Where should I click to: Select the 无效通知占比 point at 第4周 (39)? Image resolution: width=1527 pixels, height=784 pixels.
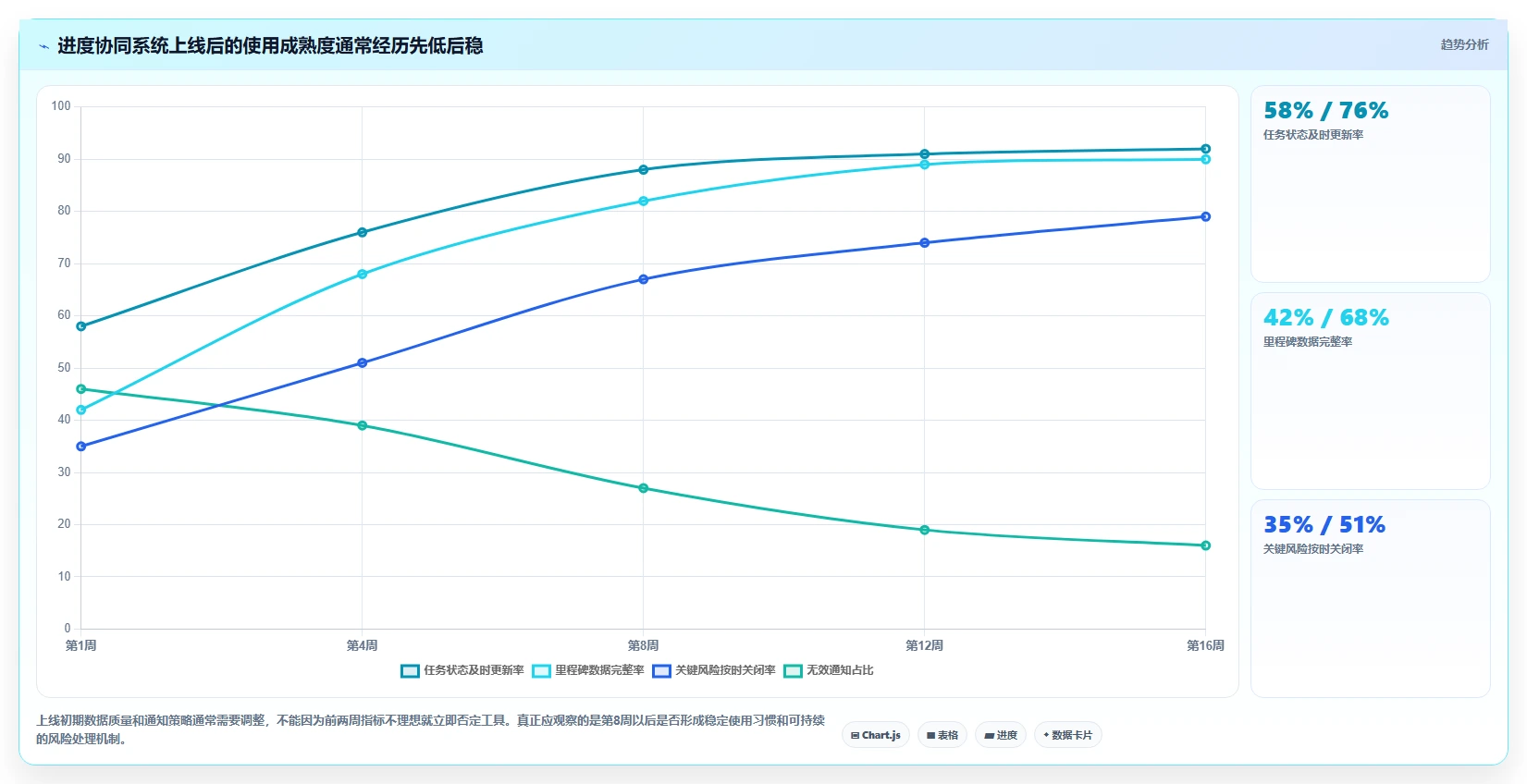pyautogui.click(x=363, y=425)
